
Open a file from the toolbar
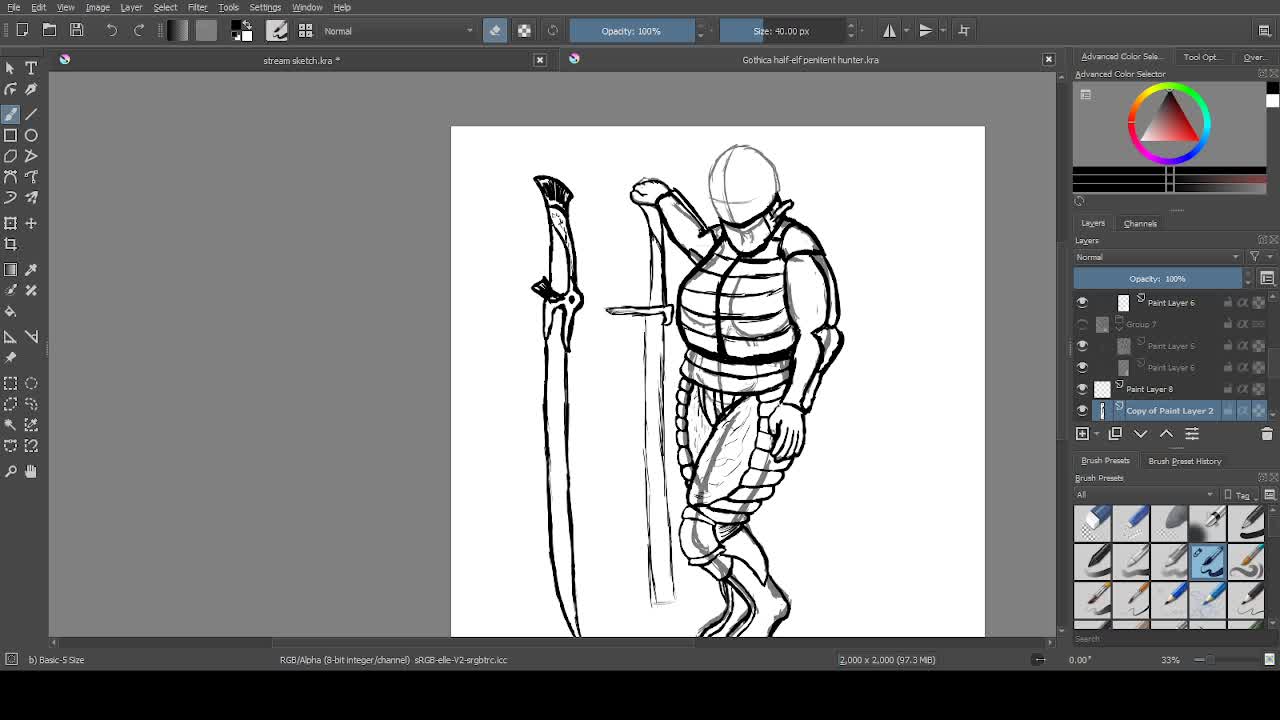pos(49,31)
